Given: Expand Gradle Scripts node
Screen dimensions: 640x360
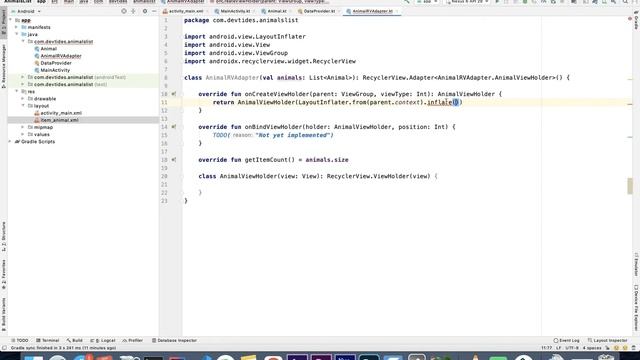Looking at the screenshot, I should (11, 142).
